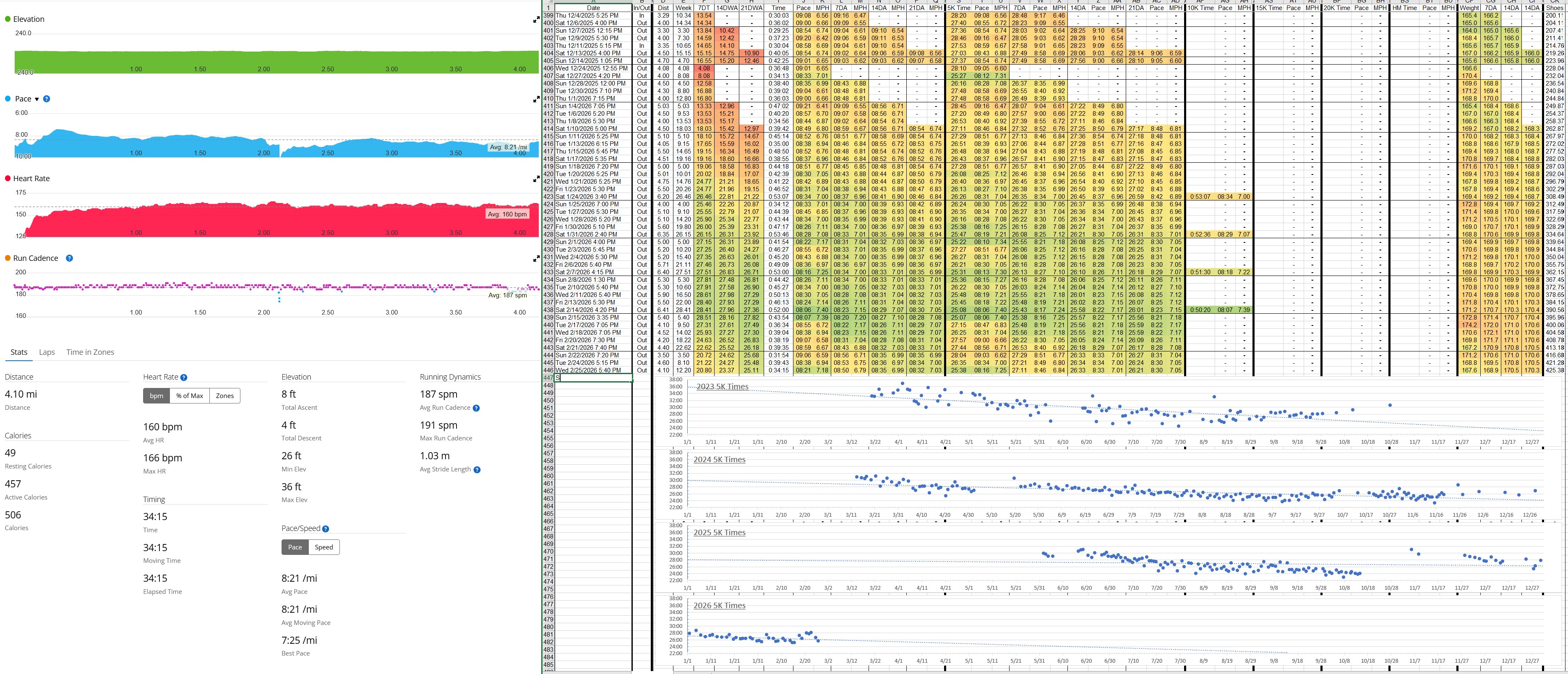
Task: Expand the Run Cadence chart to fullscreen
Action: tap(536, 259)
